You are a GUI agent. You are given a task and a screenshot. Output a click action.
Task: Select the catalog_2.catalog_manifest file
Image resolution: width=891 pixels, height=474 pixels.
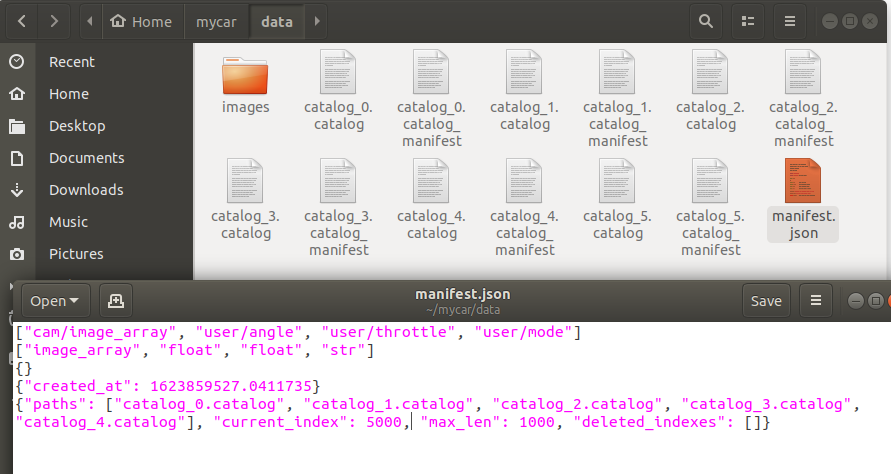click(x=803, y=99)
